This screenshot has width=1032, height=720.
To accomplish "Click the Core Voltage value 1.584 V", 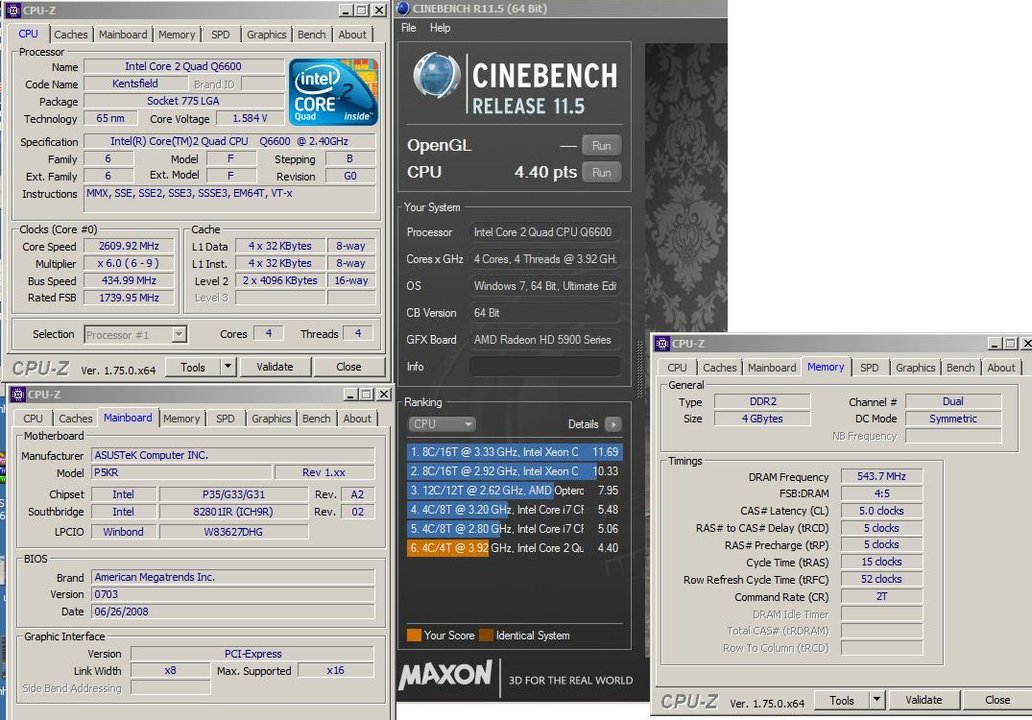I will 250,118.
